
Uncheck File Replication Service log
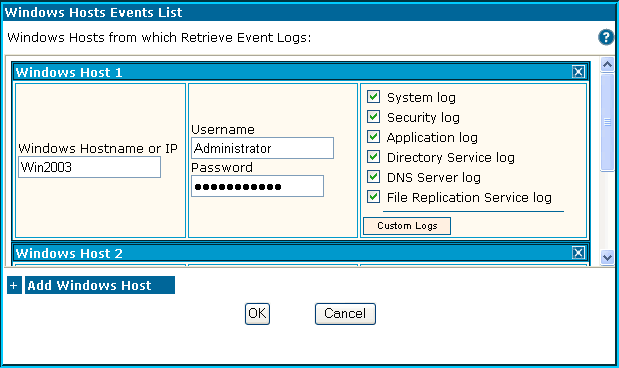(373, 197)
